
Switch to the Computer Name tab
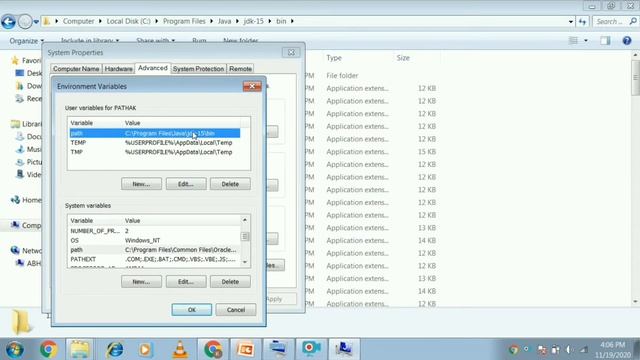pos(76,69)
